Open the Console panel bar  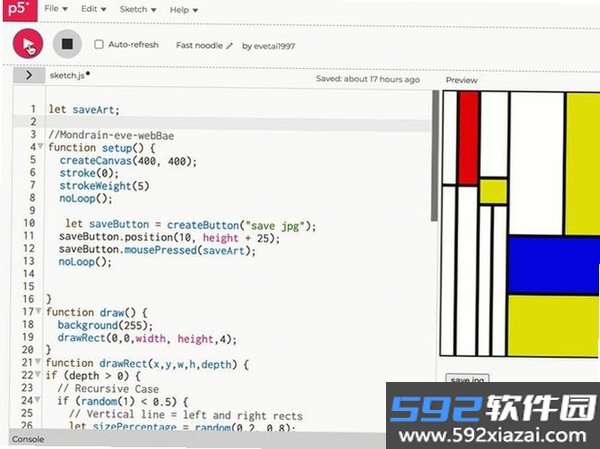tap(197, 439)
